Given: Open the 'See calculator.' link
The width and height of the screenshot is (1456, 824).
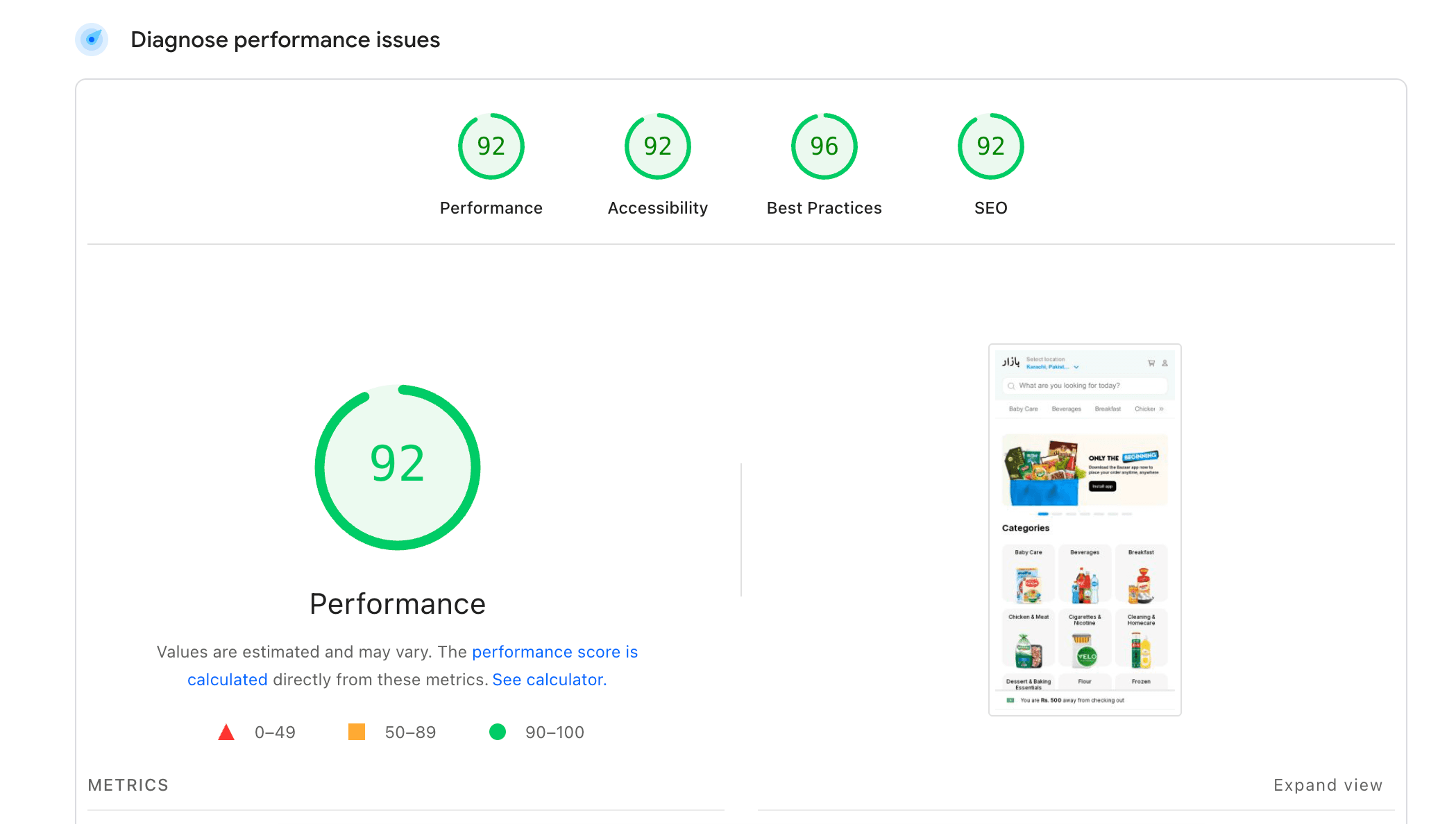Looking at the screenshot, I should click(x=550, y=680).
